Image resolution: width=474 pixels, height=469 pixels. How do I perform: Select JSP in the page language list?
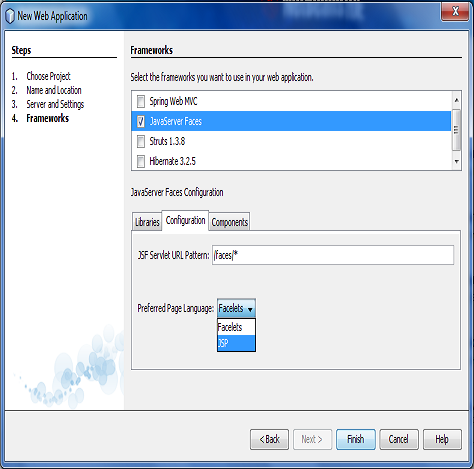click(236, 343)
